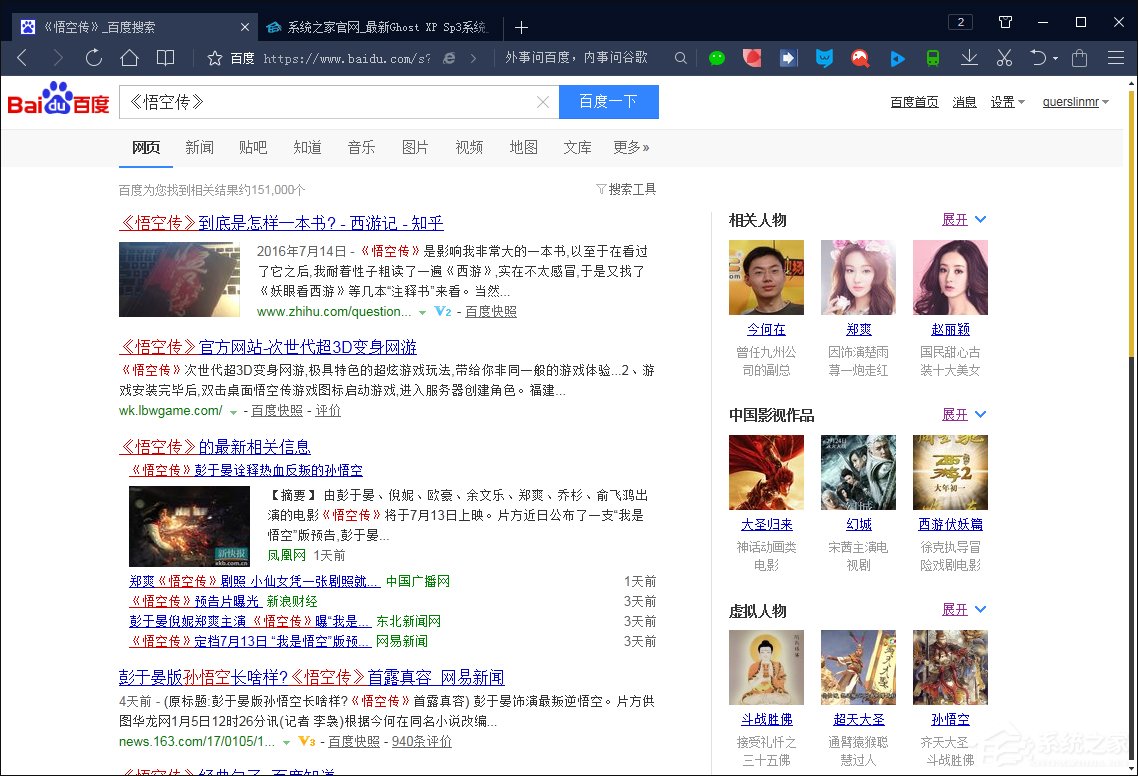The width and height of the screenshot is (1138, 776).
Task: Expand the 虚拟人物 section
Action: [x=956, y=609]
